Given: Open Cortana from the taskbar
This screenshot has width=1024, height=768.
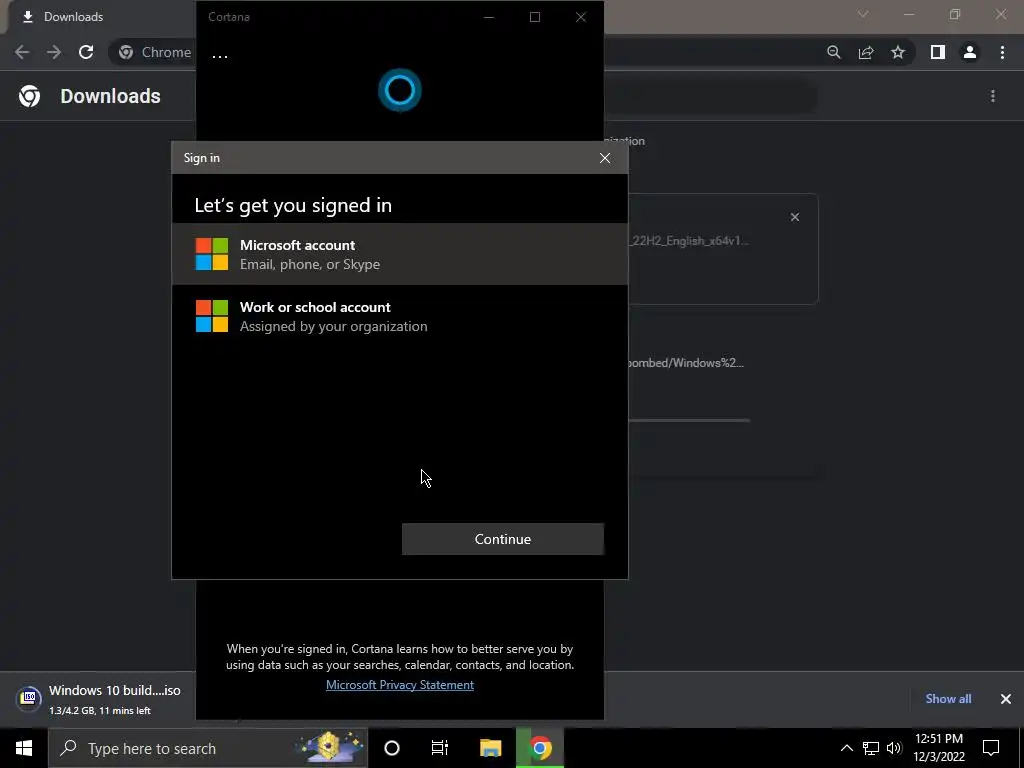Looking at the screenshot, I should 392,748.
